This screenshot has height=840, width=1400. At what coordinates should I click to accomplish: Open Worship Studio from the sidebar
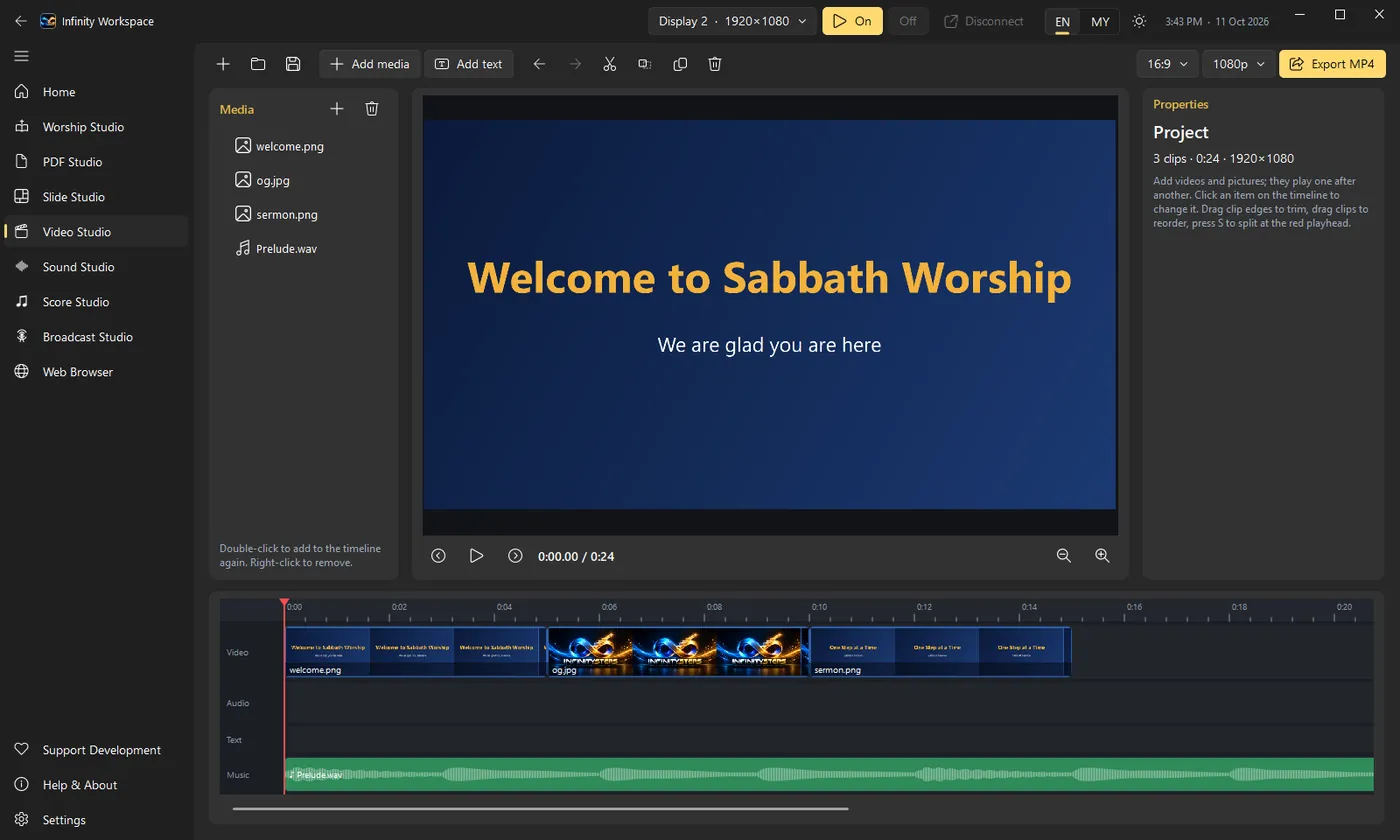point(96,127)
